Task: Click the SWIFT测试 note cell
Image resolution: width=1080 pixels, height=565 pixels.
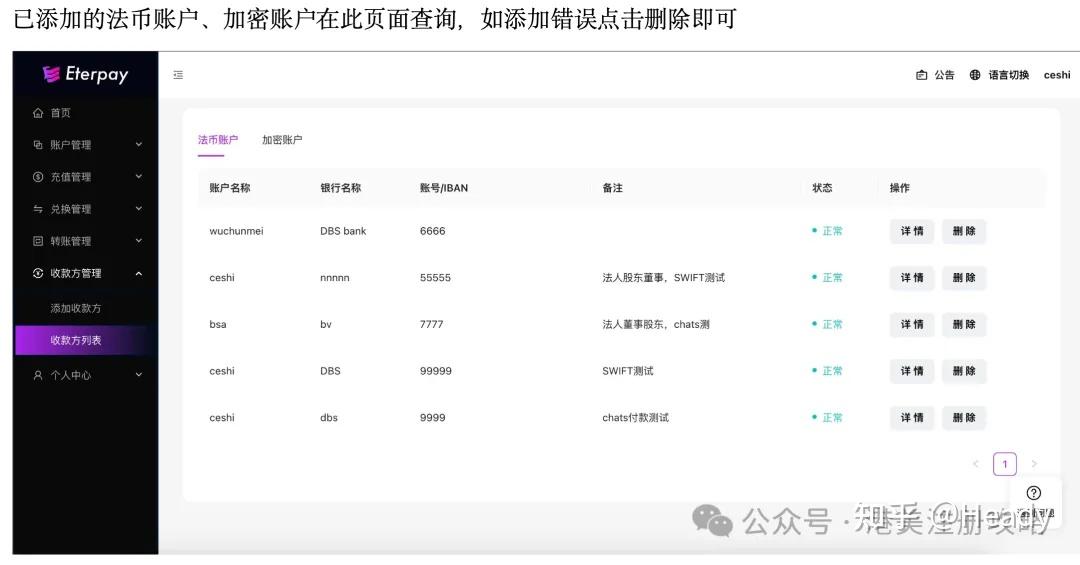Action: tap(627, 371)
